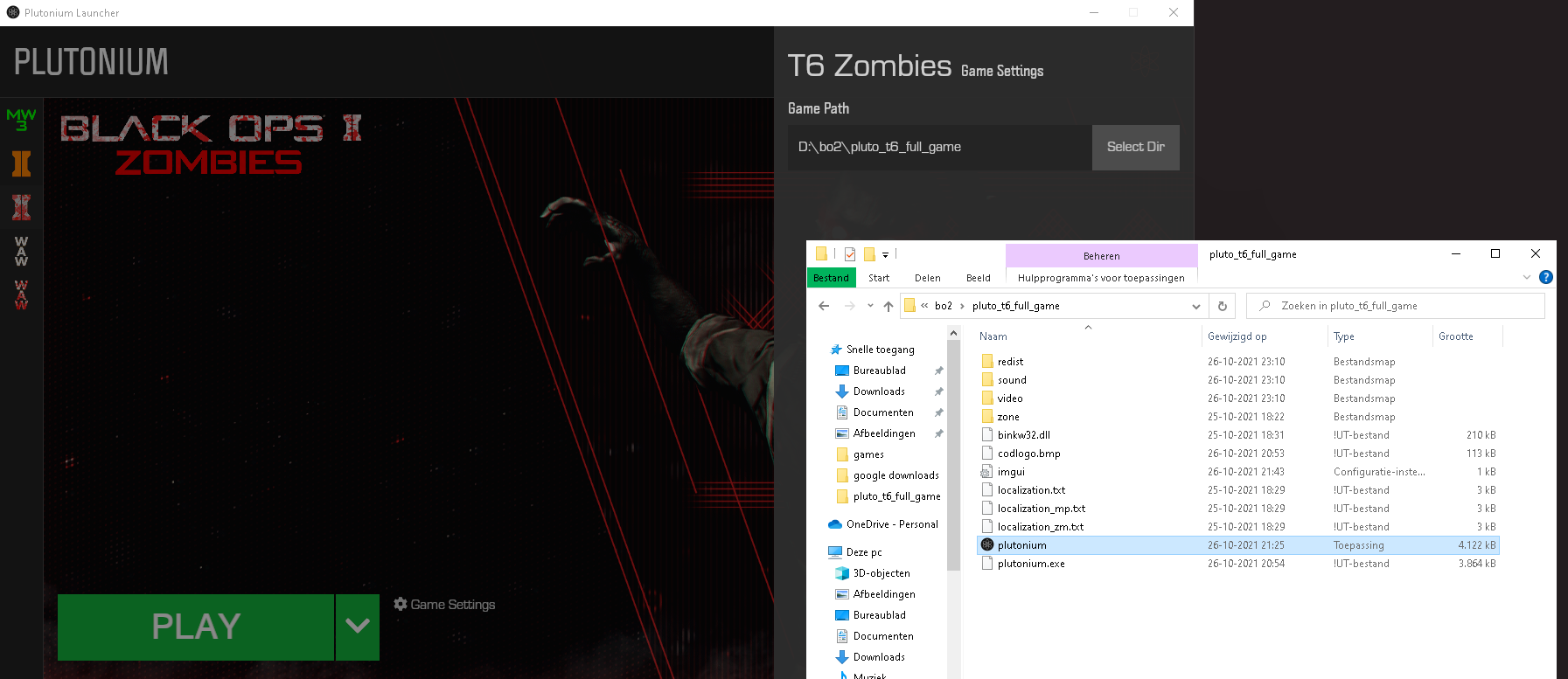Open the Start ribbon tab in File Explorer
The width and height of the screenshot is (1568, 679).
[x=879, y=278]
